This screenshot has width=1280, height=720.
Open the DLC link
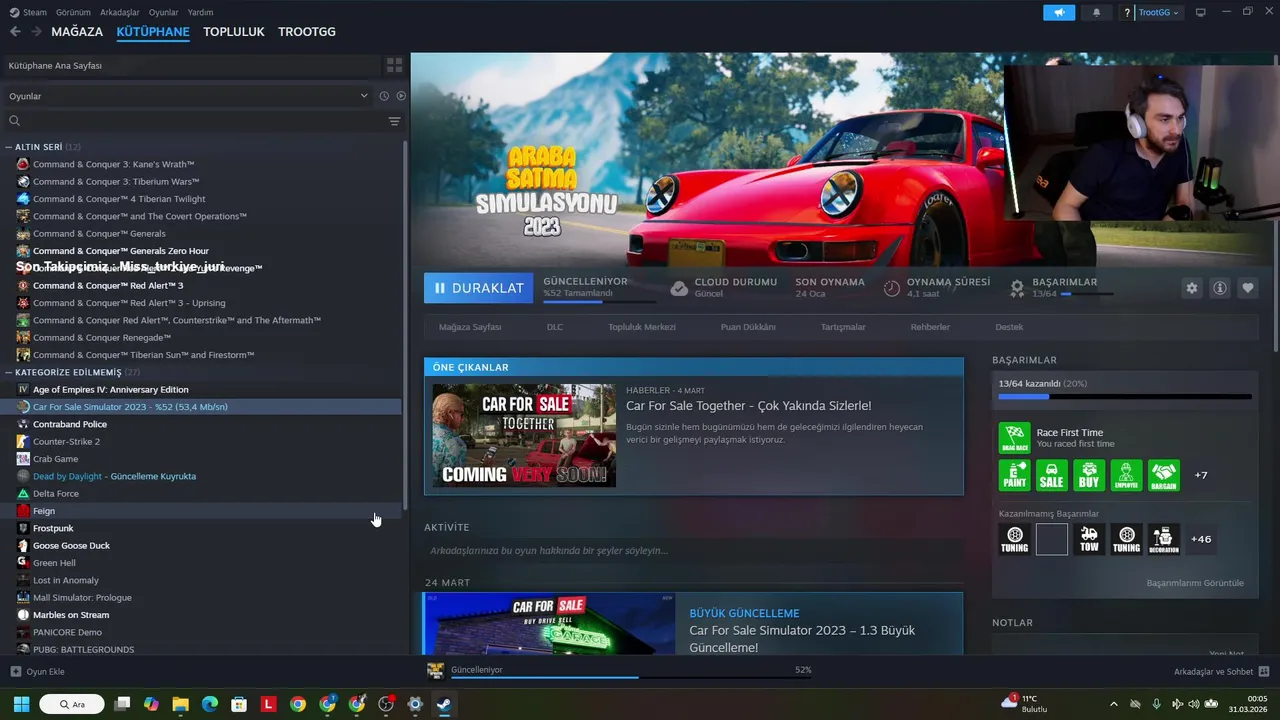point(555,327)
